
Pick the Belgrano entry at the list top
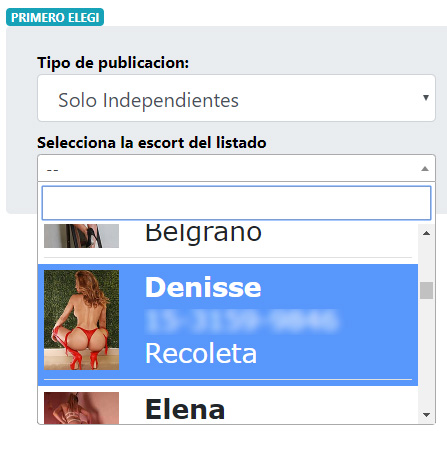tap(228, 239)
